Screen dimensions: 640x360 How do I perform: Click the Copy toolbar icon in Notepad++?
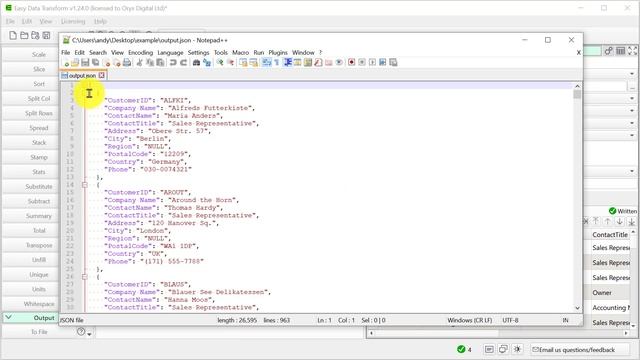pos(149,62)
